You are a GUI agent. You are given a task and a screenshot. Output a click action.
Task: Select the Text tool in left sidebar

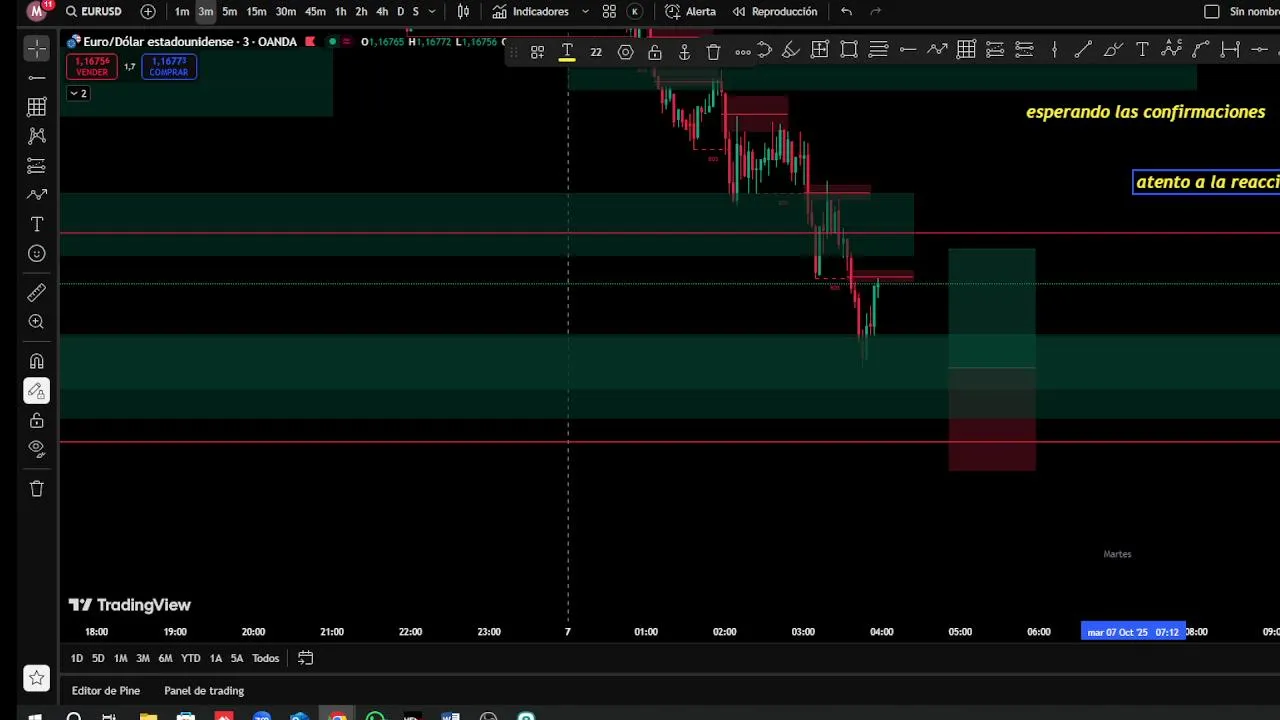[x=36, y=224]
